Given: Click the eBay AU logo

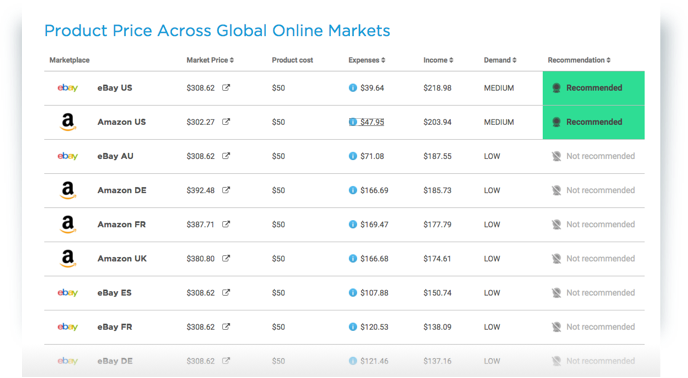Looking at the screenshot, I should [68, 156].
